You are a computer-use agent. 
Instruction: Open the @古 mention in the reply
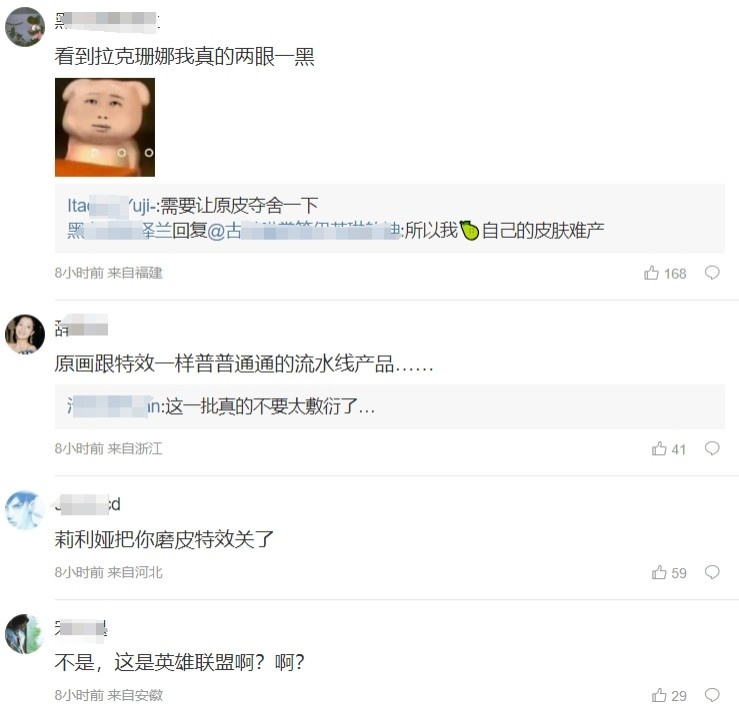click(x=304, y=231)
